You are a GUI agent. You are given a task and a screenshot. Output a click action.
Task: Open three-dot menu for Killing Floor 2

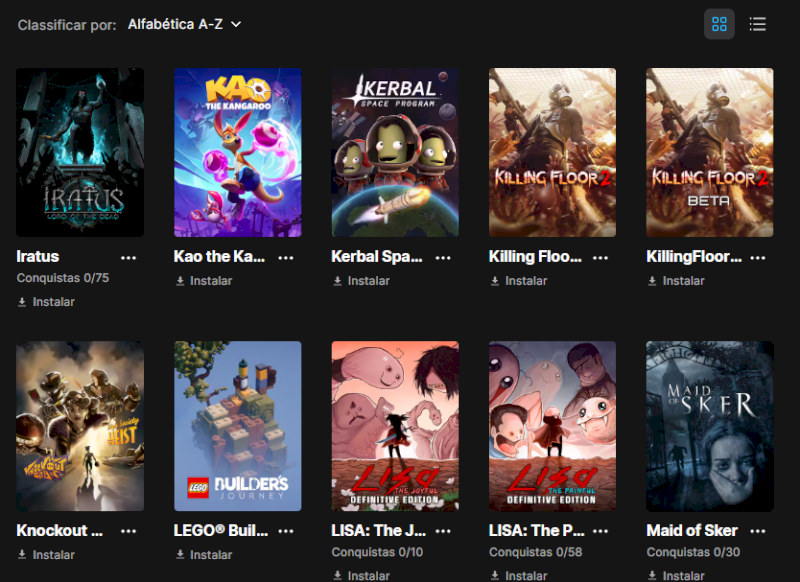601,258
